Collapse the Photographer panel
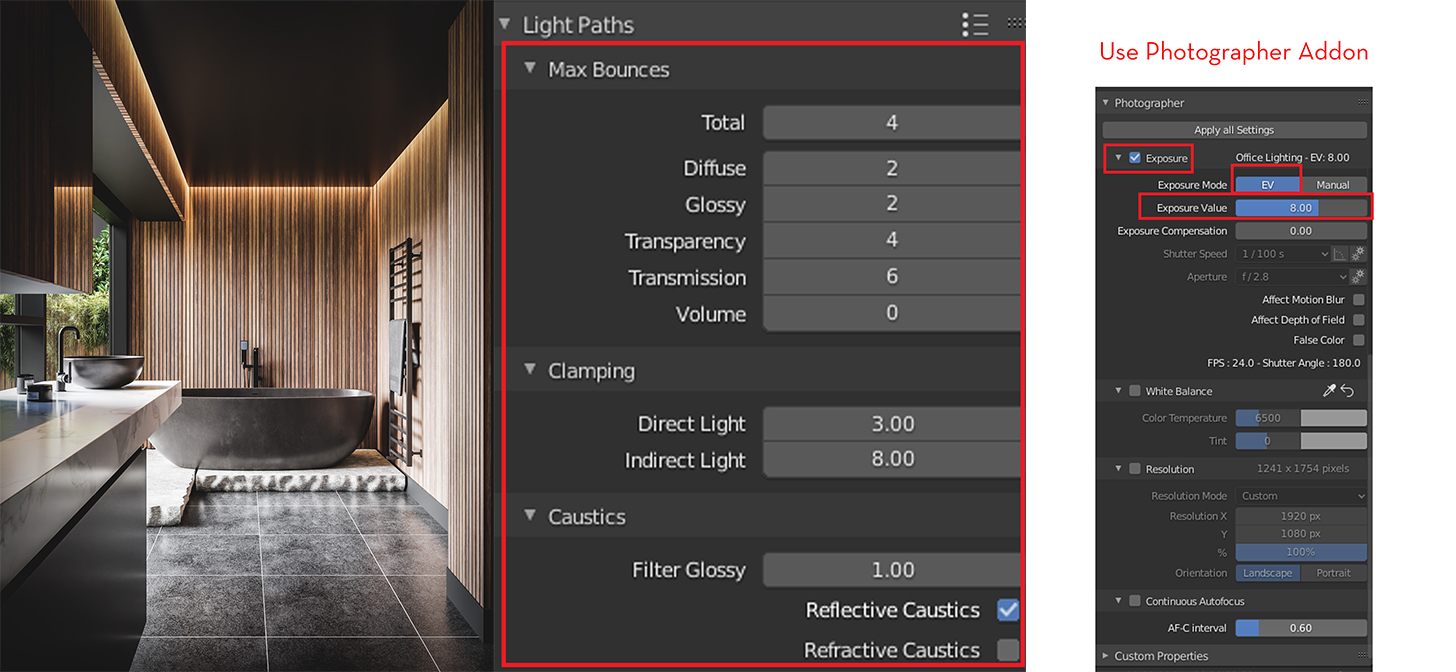 click(x=1106, y=102)
